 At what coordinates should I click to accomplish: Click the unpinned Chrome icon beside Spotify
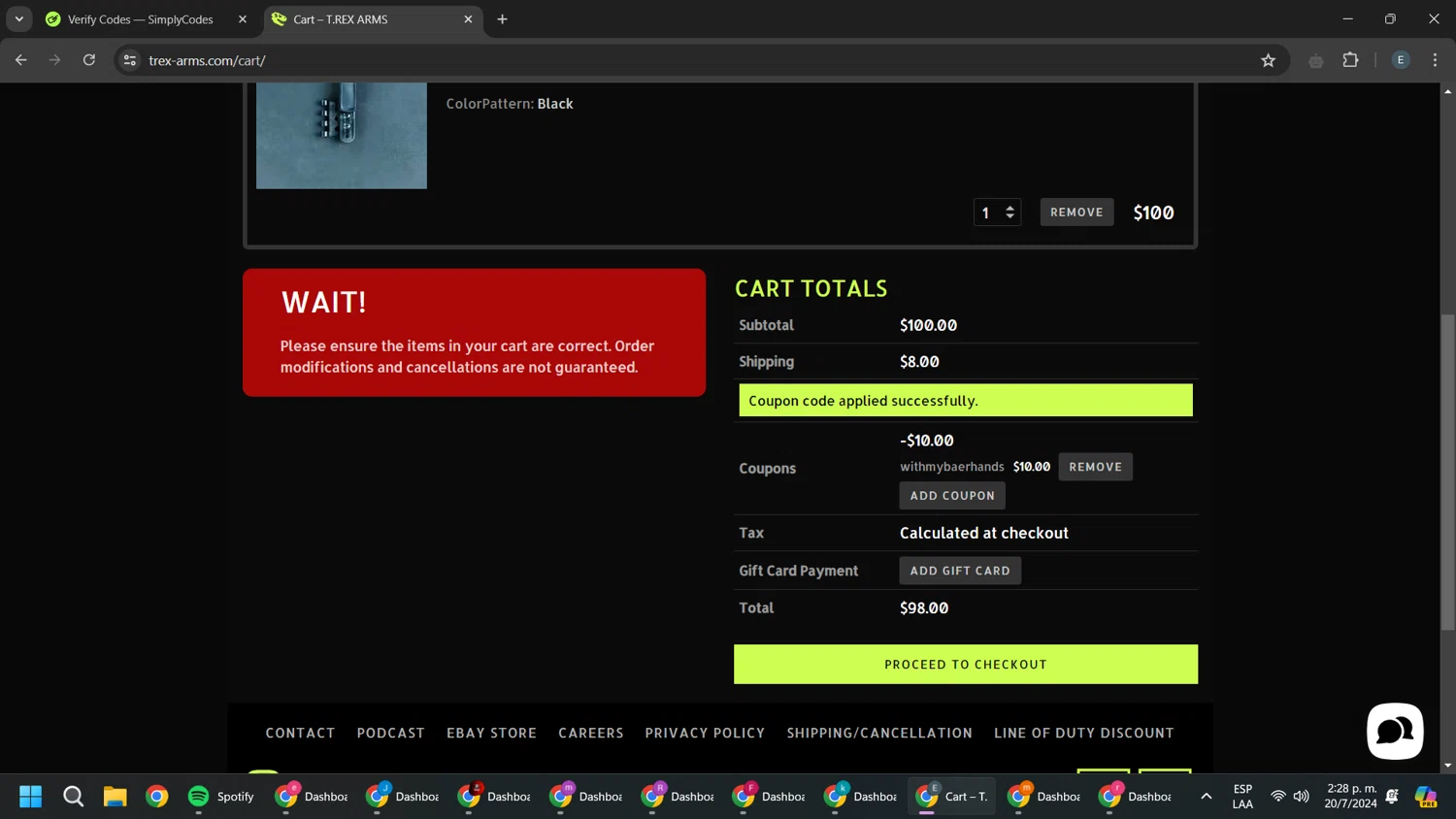(x=157, y=797)
